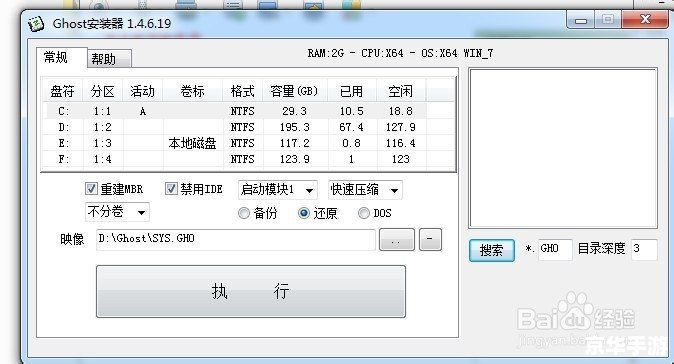
Task: Click the 67.4 used space cell
Action: coord(351,127)
